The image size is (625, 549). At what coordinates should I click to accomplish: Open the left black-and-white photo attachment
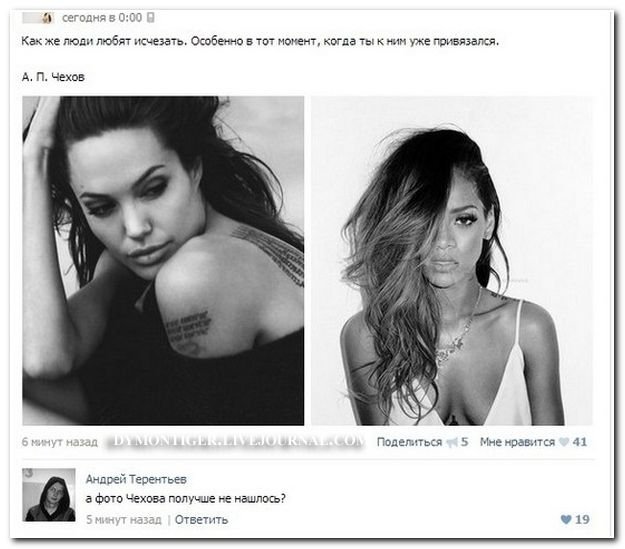click(x=163, y=261)
